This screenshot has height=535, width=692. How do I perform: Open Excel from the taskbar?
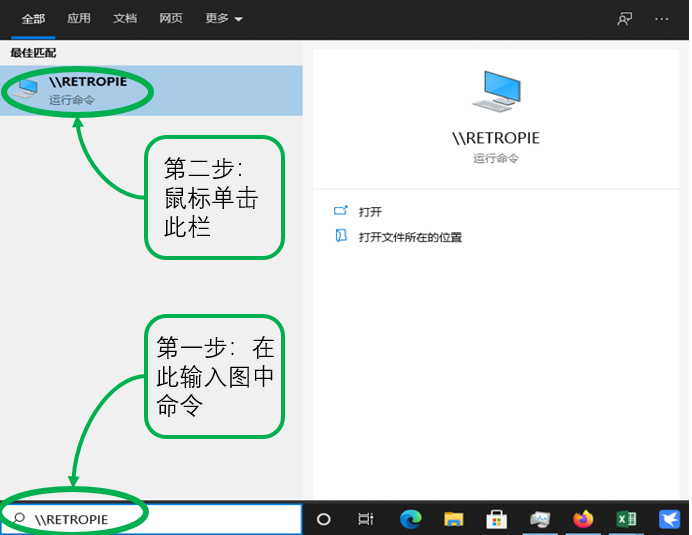pos(626,519)
